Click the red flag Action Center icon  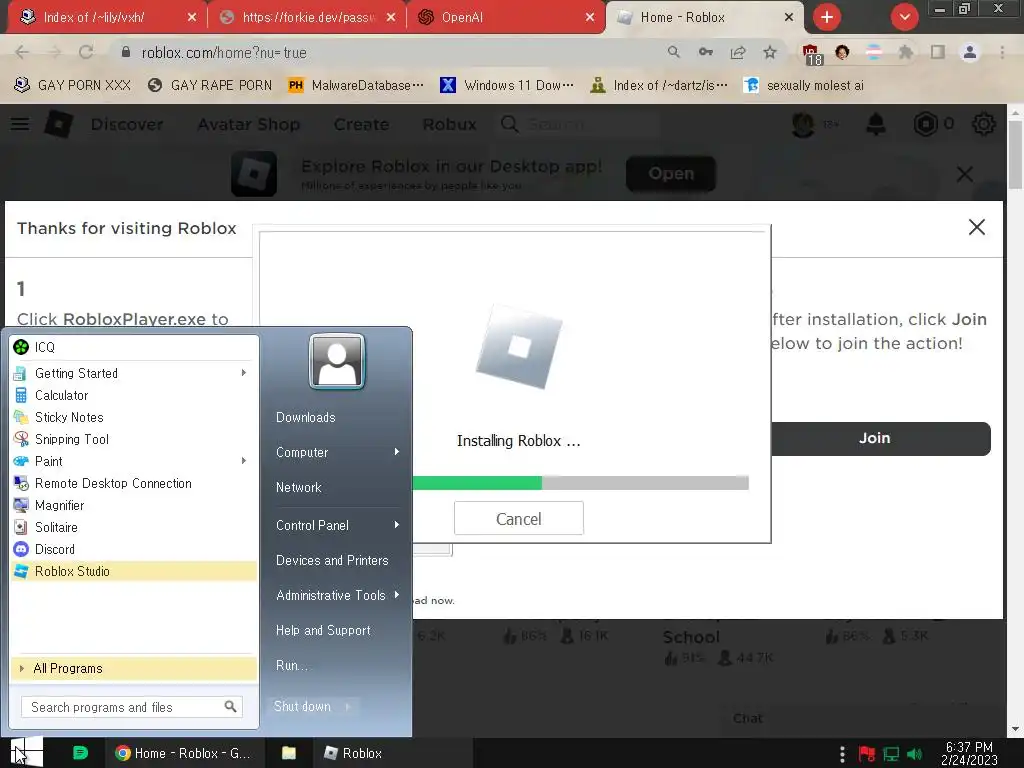pyautogui.click(x=867, y=754)
